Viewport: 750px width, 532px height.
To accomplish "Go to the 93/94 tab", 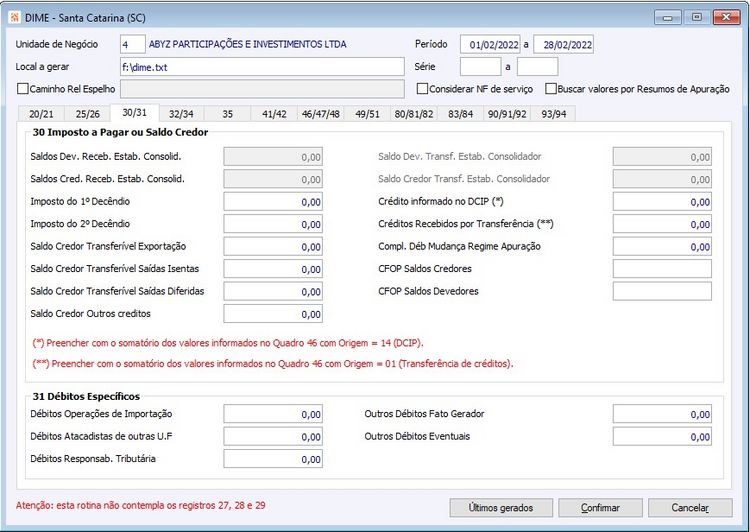I will pyautogui.click(x=553, y=114).
